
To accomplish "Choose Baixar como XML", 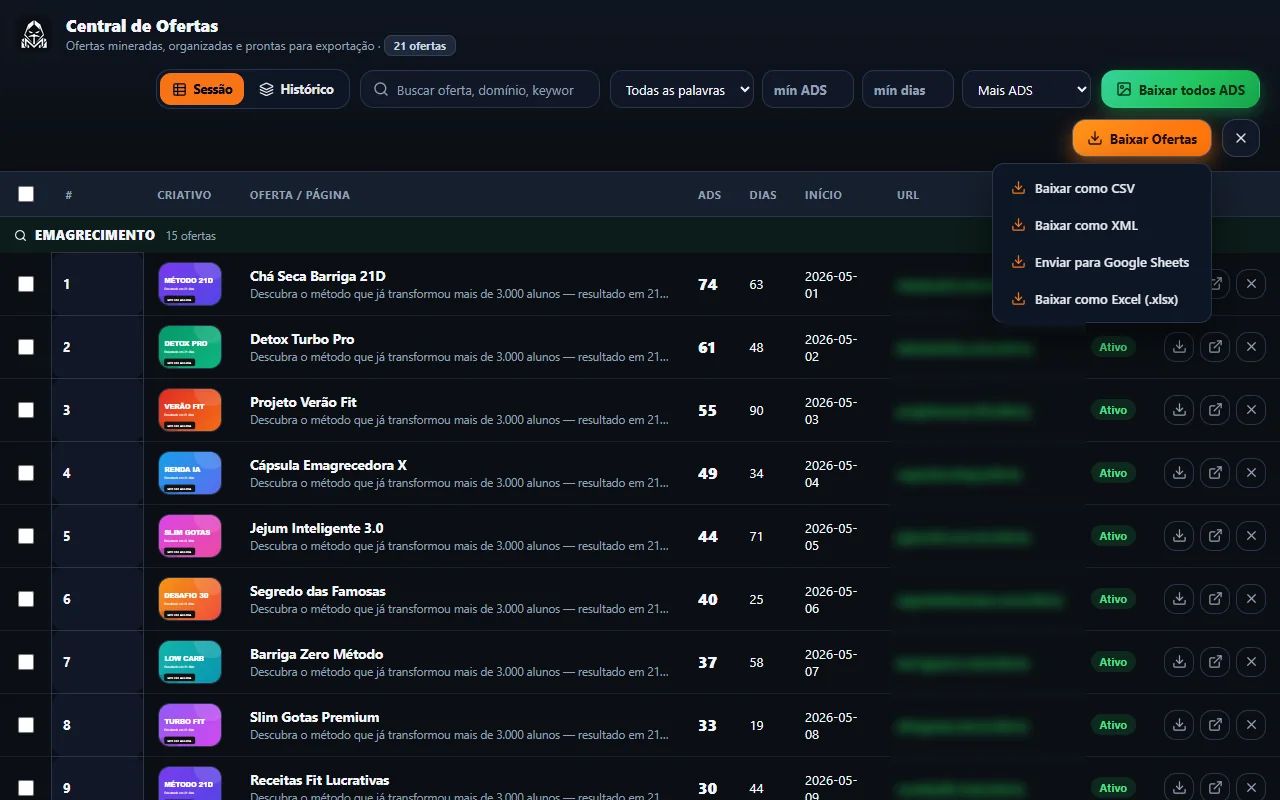I will click(x=1102, y=225).
